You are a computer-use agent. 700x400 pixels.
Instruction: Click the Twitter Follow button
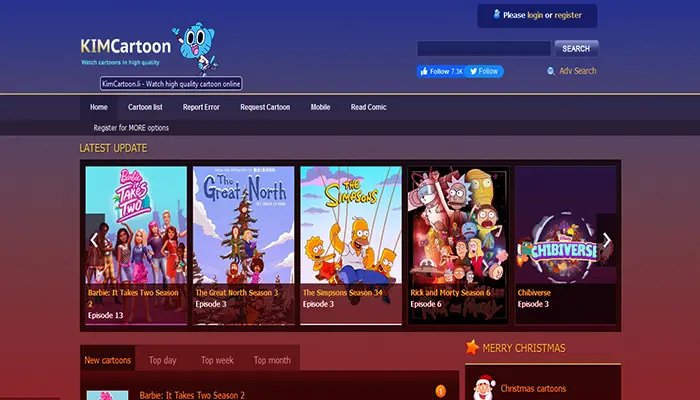tap(484, 71)
